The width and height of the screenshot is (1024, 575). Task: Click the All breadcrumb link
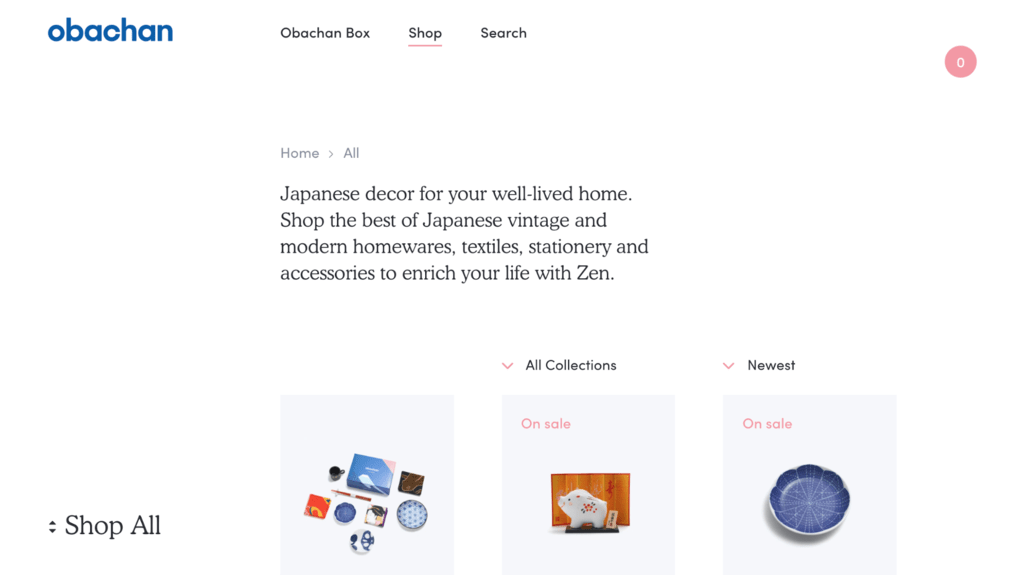pos(351,153)
